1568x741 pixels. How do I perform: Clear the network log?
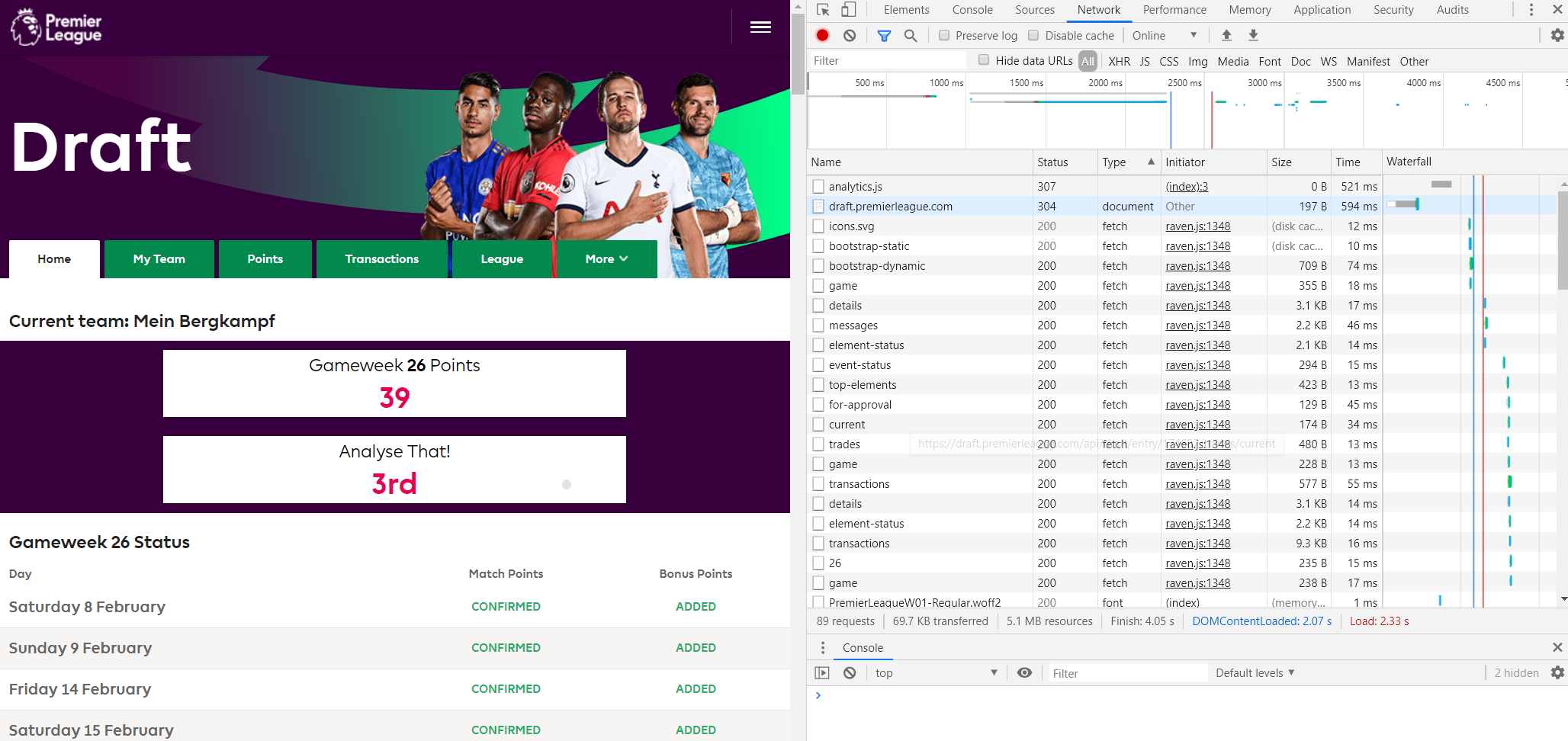850,35
